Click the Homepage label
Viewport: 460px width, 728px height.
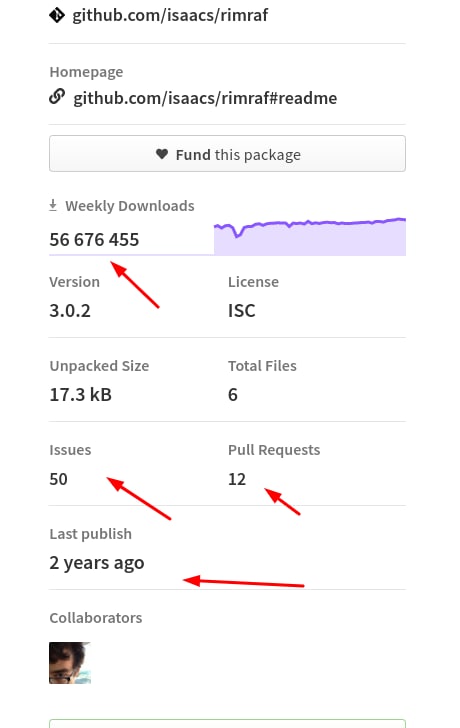(86, 72)
